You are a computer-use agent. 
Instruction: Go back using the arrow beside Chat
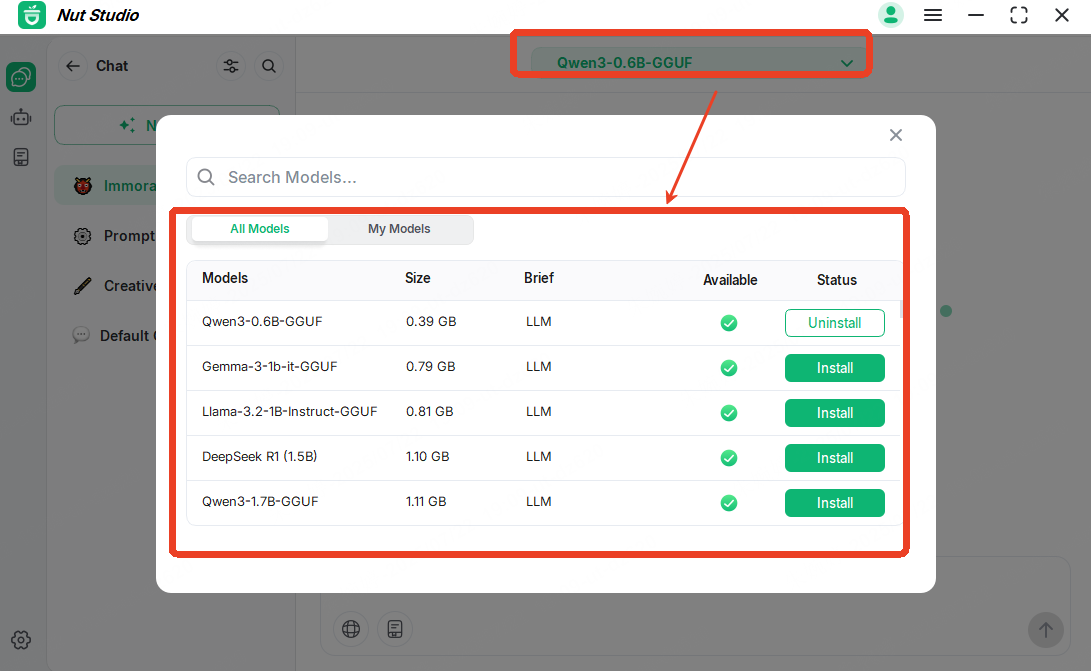coord(72,66)
